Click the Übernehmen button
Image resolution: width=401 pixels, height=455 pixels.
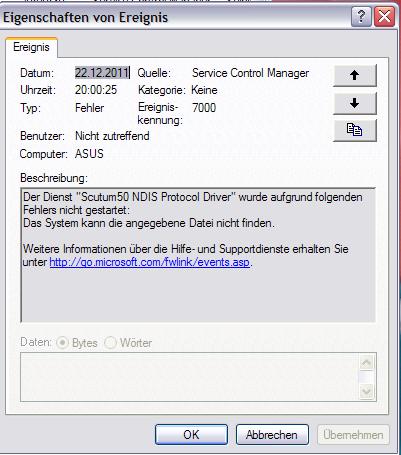coord(353,435)
